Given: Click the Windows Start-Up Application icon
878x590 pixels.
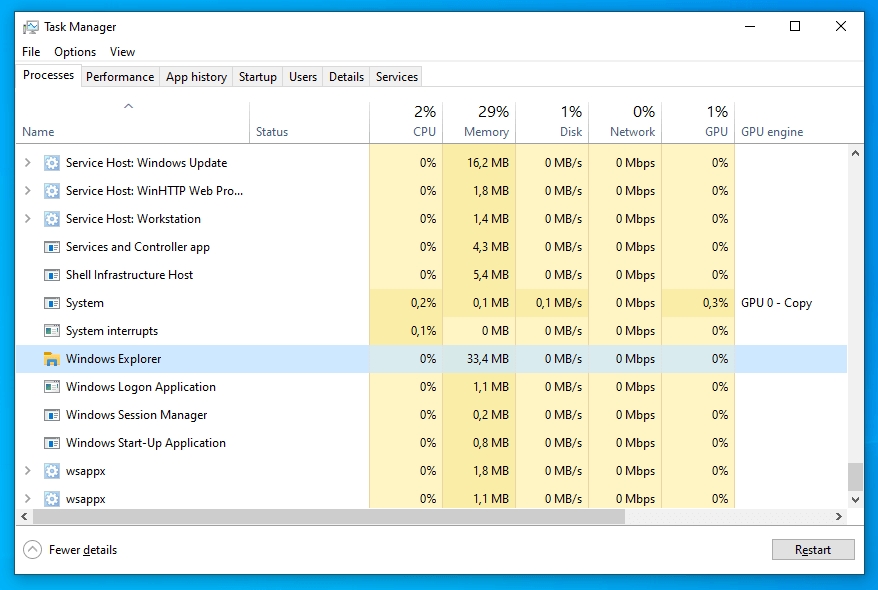Looking at the screenshot, I should [x=52, y=443].
